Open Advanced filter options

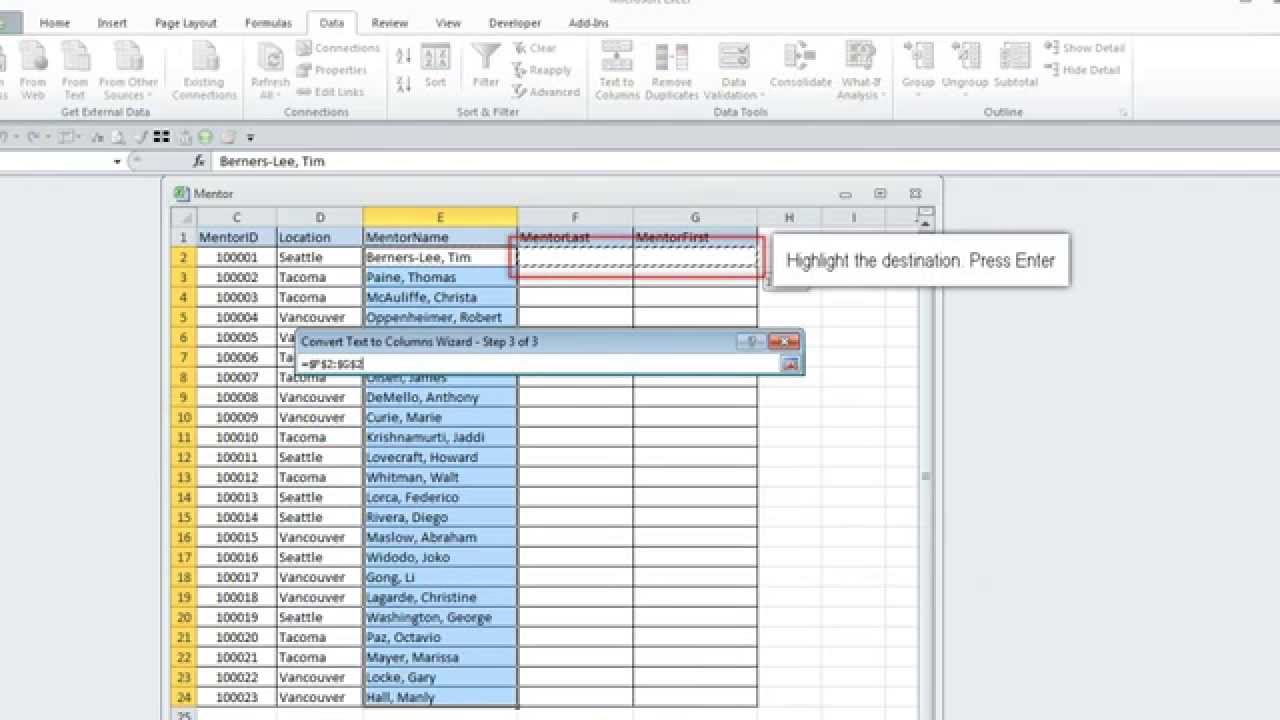tap(546, 92)
